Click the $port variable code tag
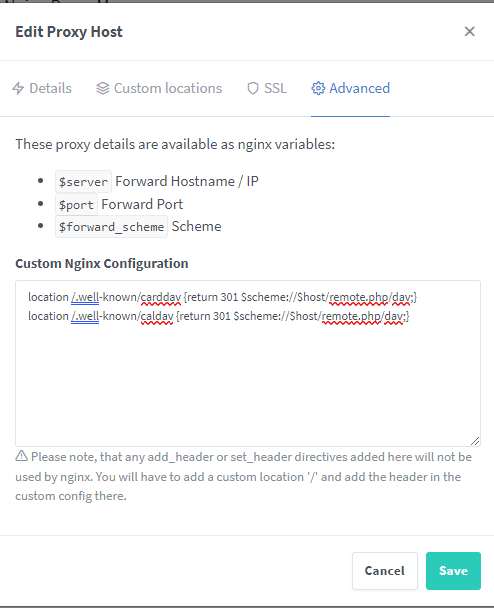494x608 pixels. [76, 204]
